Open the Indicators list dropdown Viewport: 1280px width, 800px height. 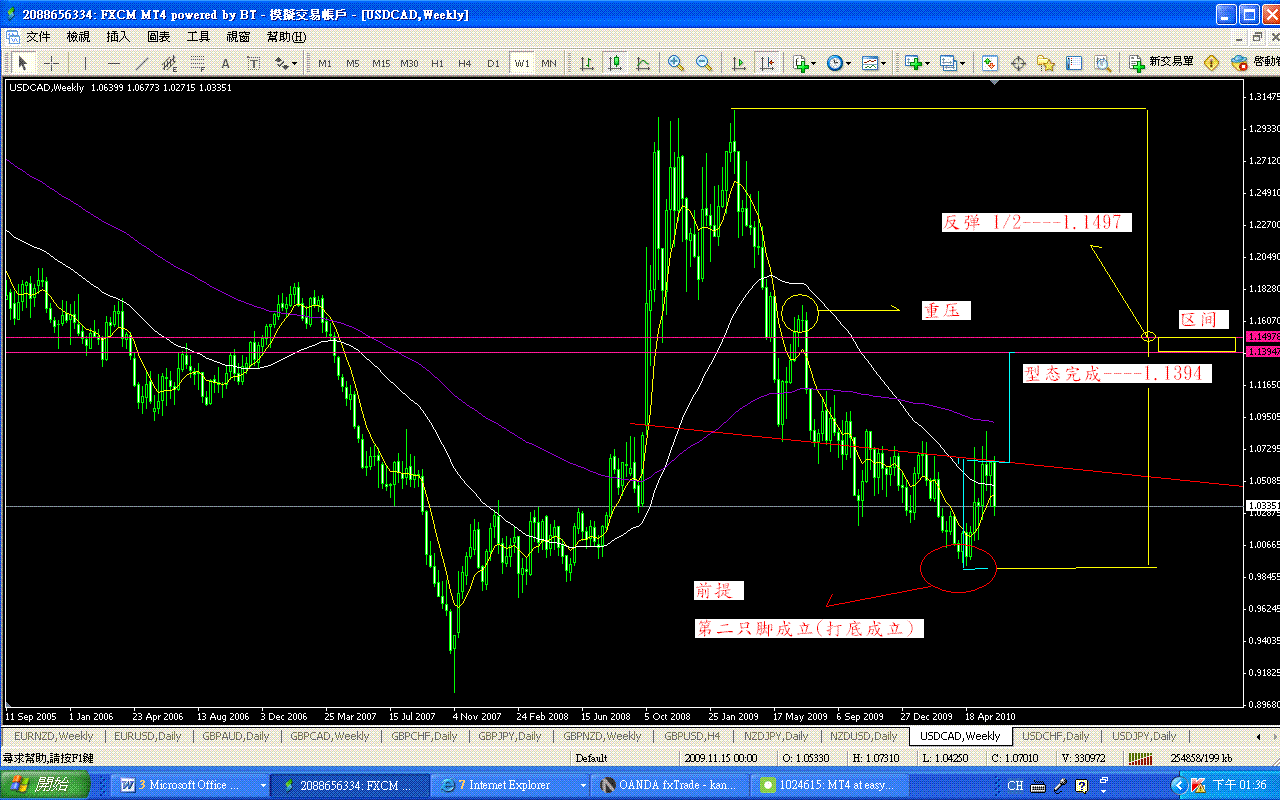pos(804,63)
